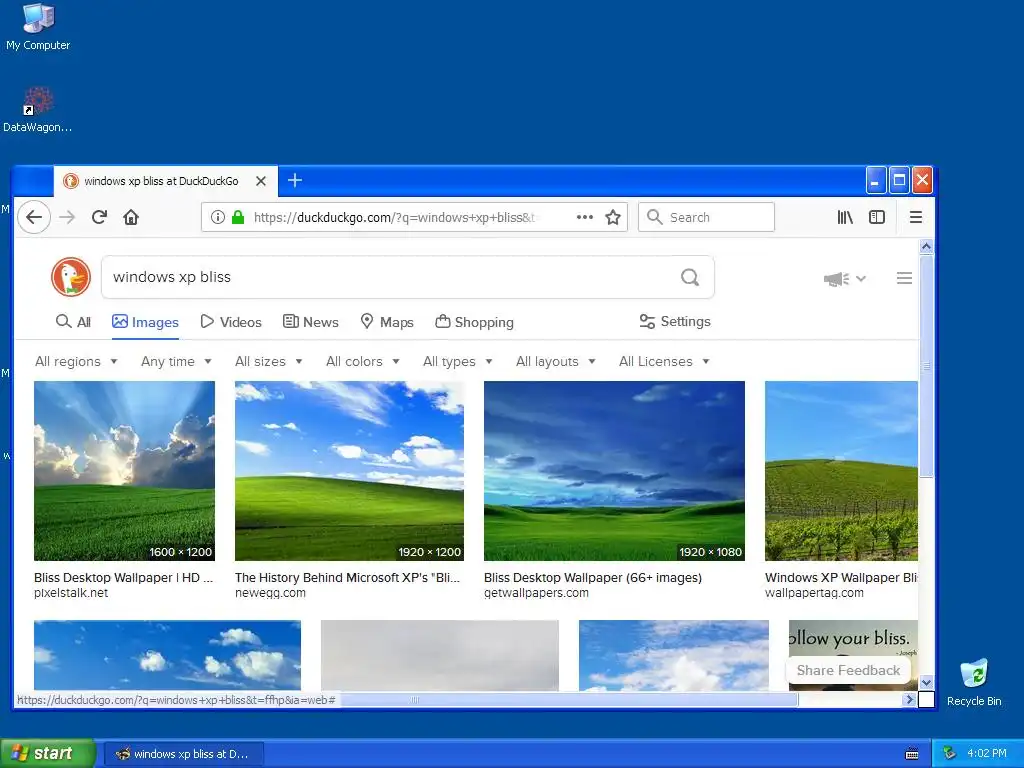Image resolution: width=1024 pixels, height=768 pixels.
Task: Switch to the News tab
Action: pos(310,322)
